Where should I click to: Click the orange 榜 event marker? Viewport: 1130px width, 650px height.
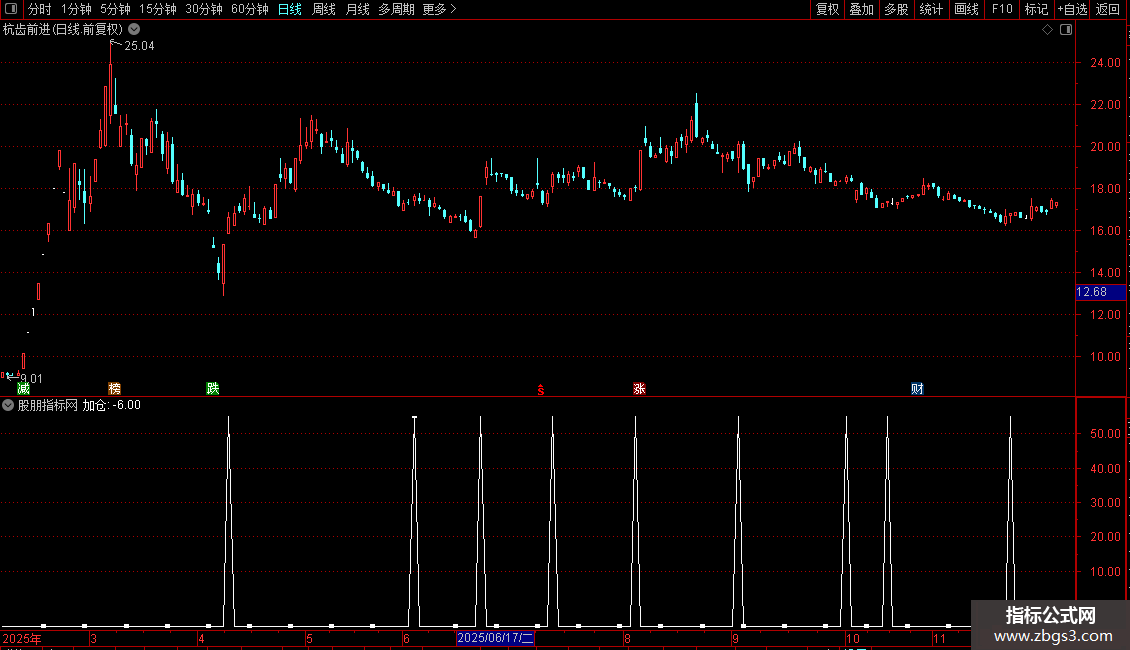[x=115, y=388]
